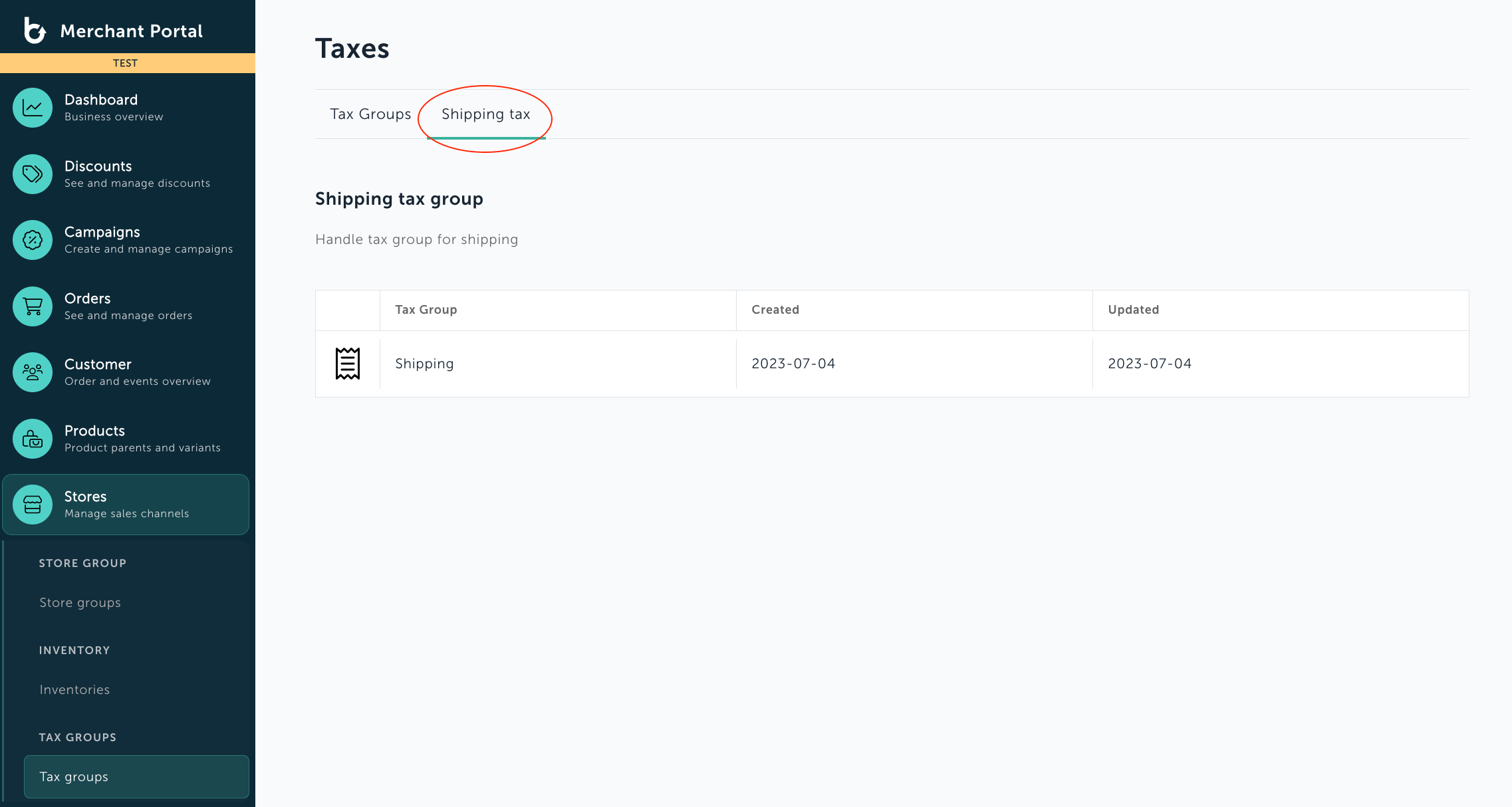Click the INVENTORY section heading

[x=74, y=650]
